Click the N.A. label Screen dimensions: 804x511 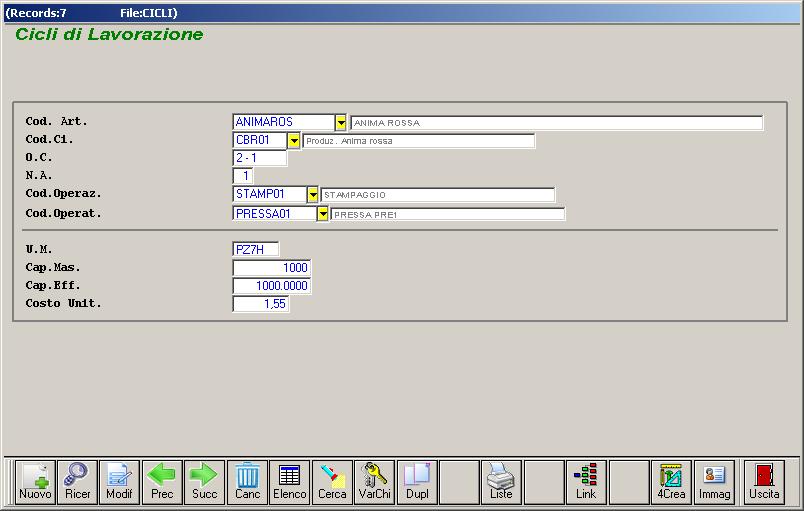(39, 175)
